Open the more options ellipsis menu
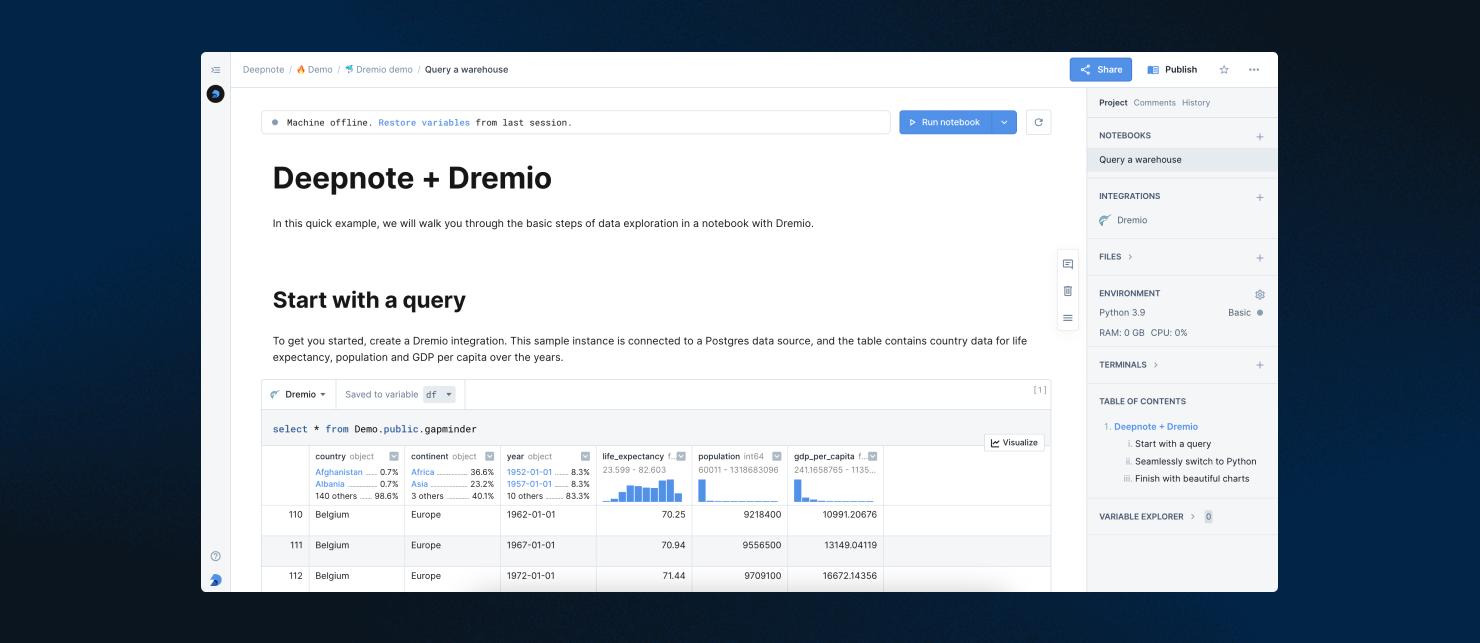The width and height of the screenshot is (1480, 643). (x=1254, y=70)
